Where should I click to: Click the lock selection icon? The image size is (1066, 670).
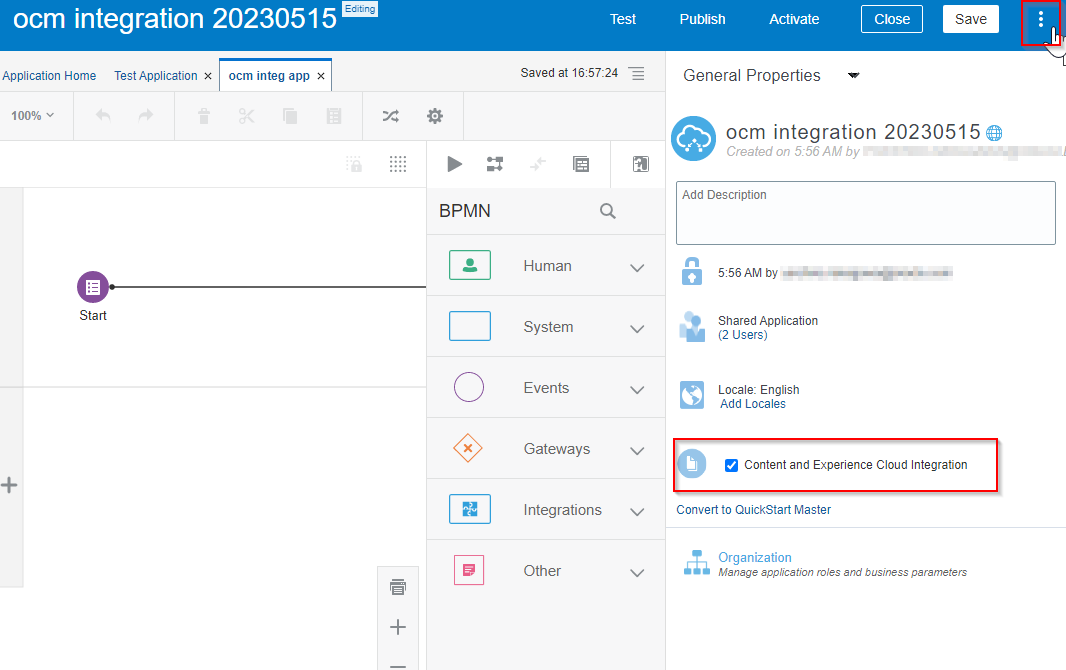pyautogui.click(x=354, y=164)
